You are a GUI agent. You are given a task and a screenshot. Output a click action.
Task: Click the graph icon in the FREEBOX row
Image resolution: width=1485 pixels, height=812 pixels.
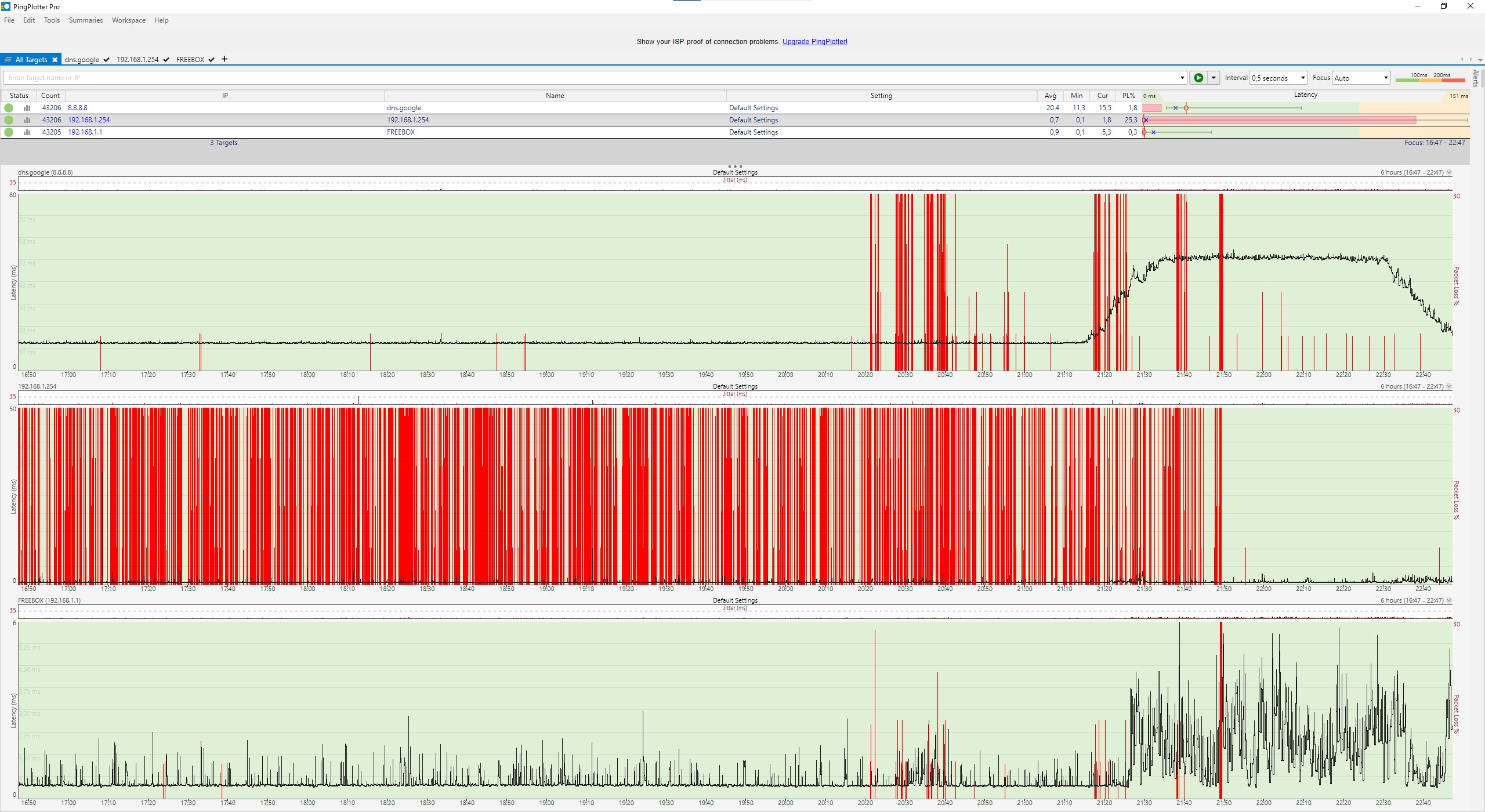[27, 132]
